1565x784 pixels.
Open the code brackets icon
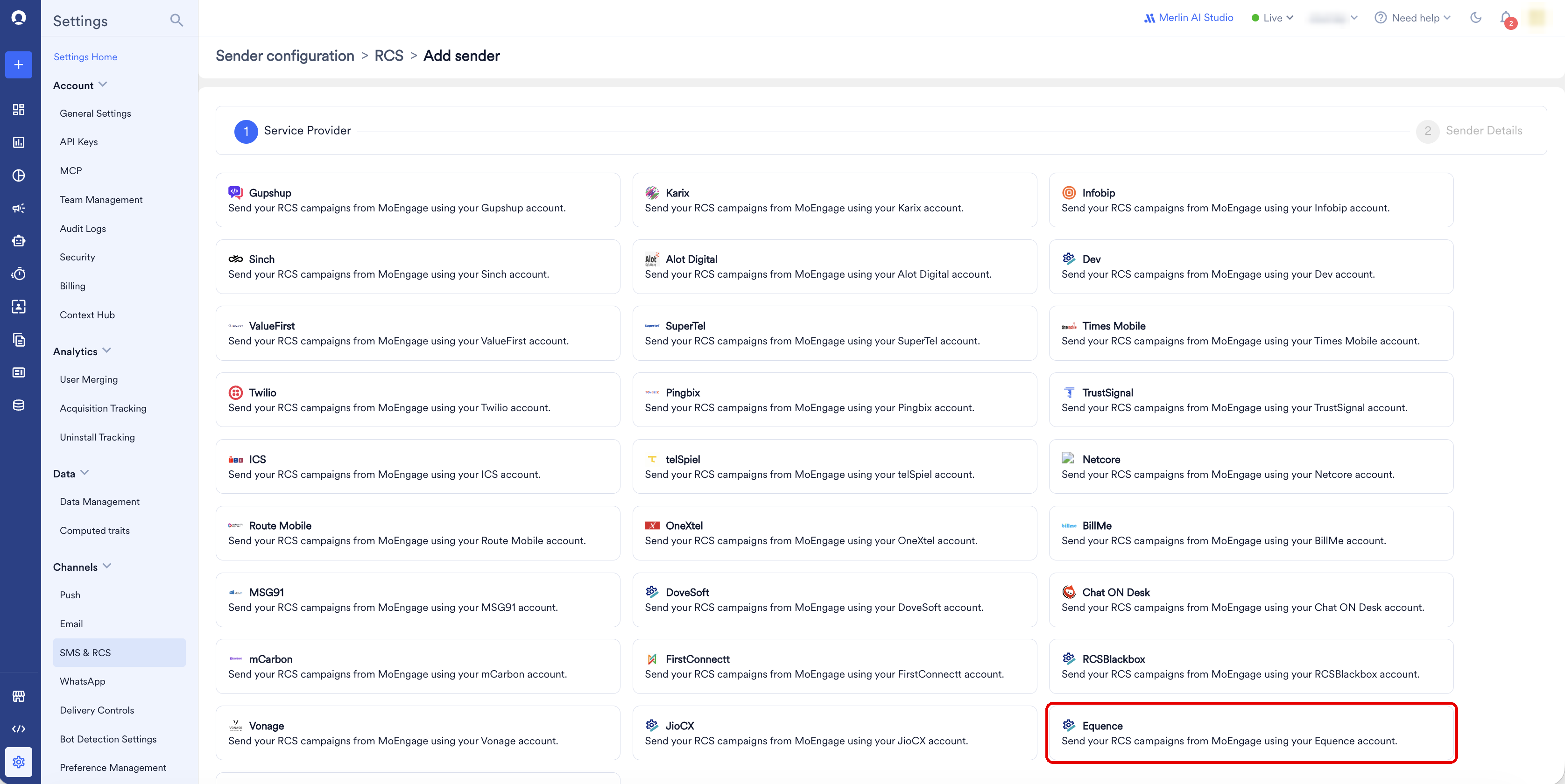pyautogui.click(x=19, y=729)
